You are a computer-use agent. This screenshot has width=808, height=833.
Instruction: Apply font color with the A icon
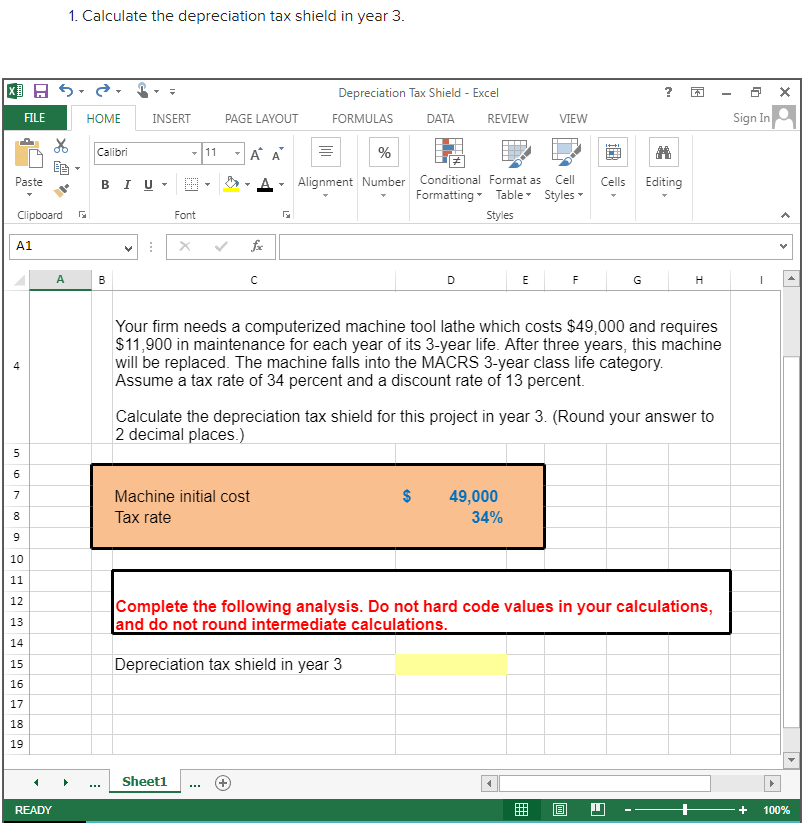[x=265, y=184]
